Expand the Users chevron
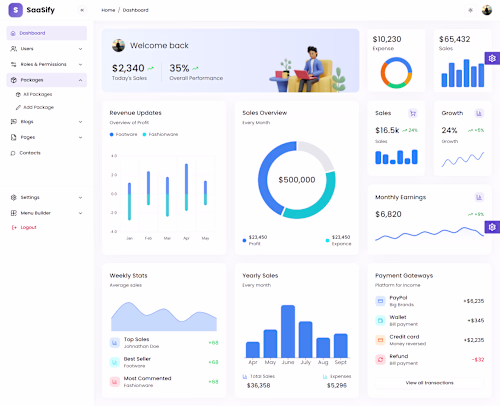Screen dimensions: 500x406 80,49
